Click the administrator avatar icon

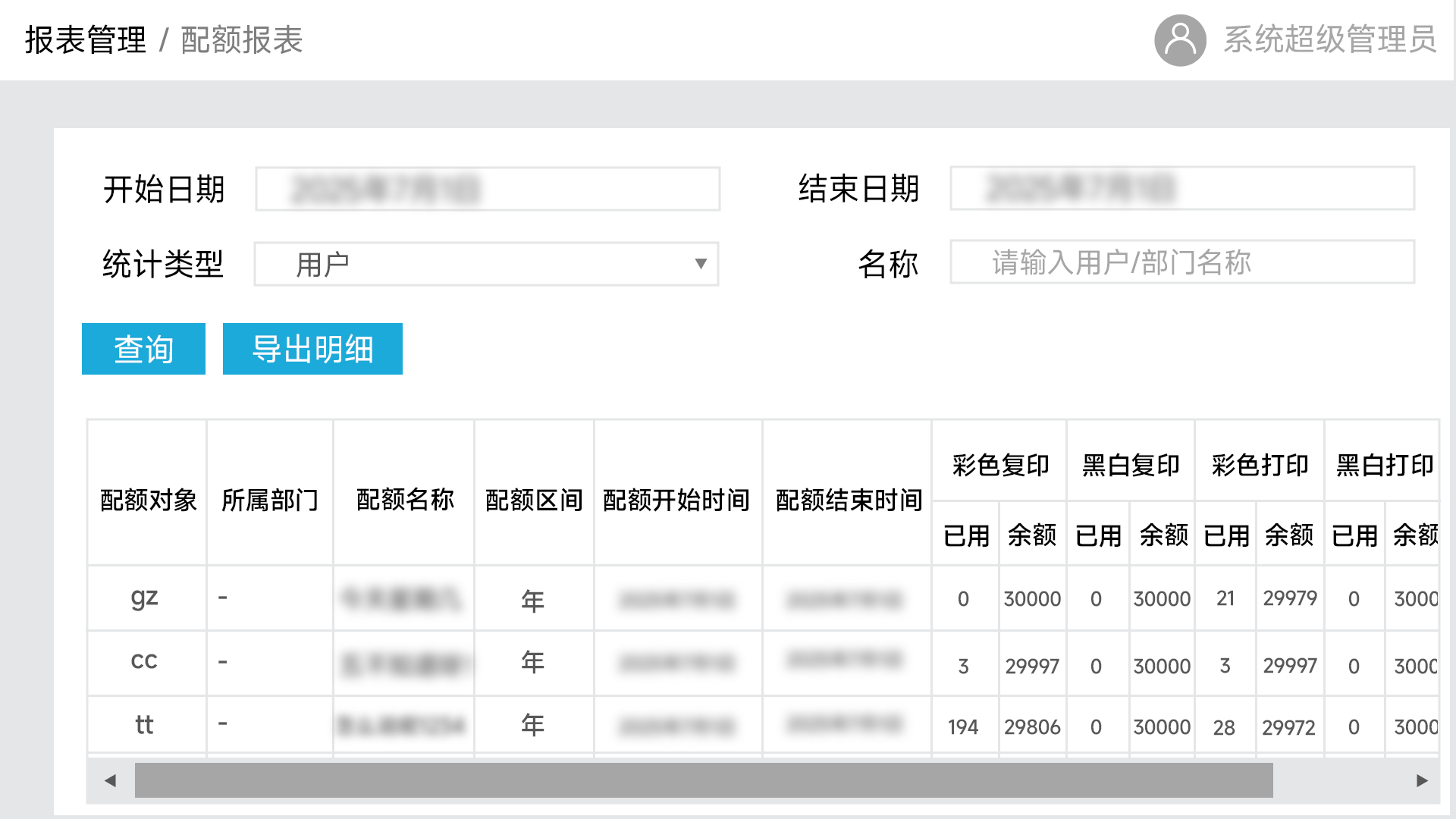(1180, 40)
